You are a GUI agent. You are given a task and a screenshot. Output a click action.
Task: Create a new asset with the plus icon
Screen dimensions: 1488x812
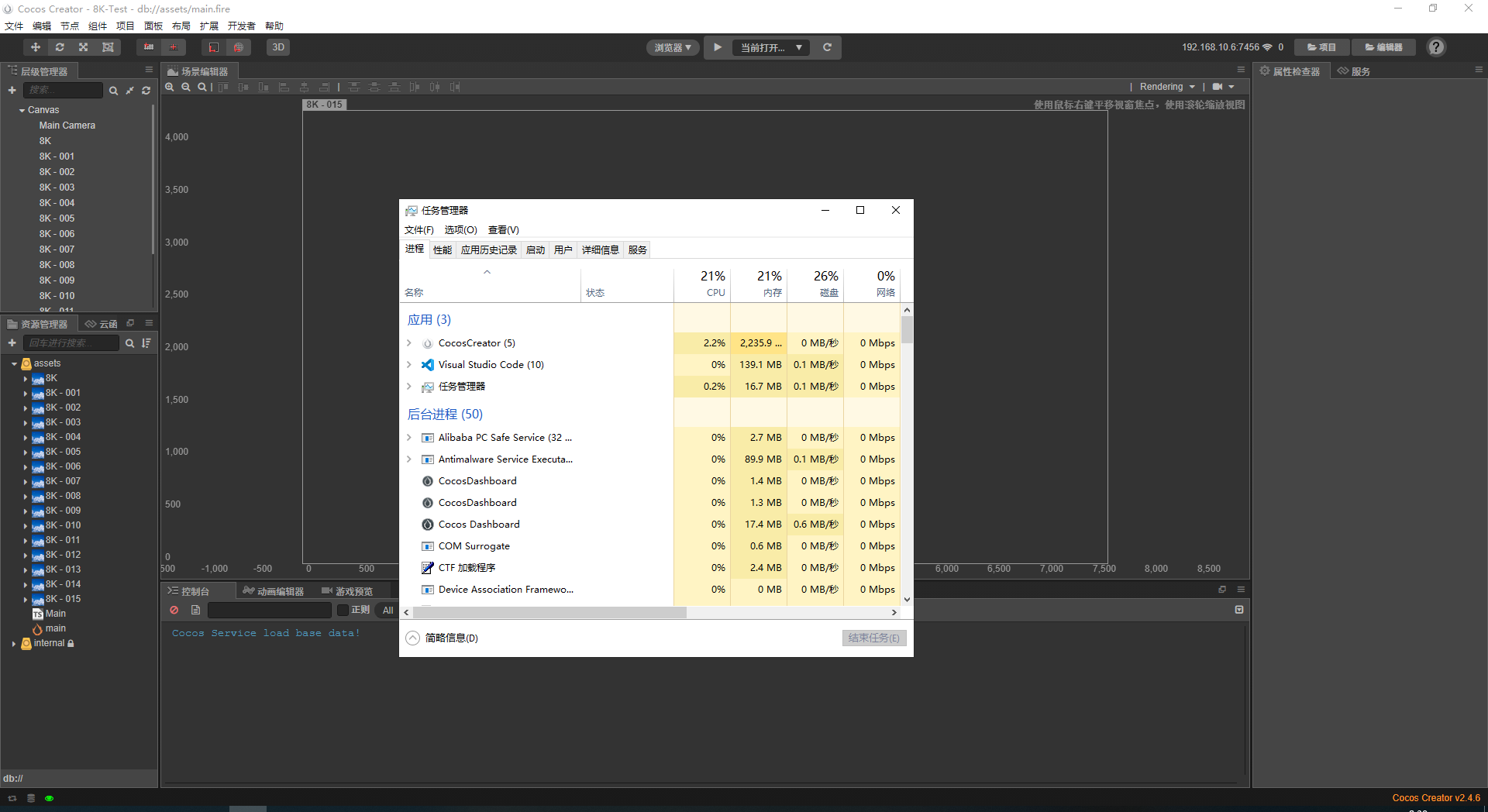pos(12,343)
